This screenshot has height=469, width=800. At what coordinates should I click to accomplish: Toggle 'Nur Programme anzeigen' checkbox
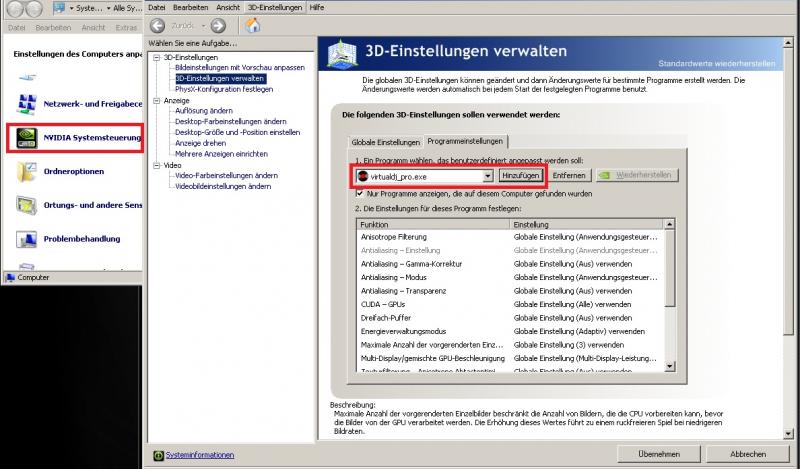coord(360,193)
